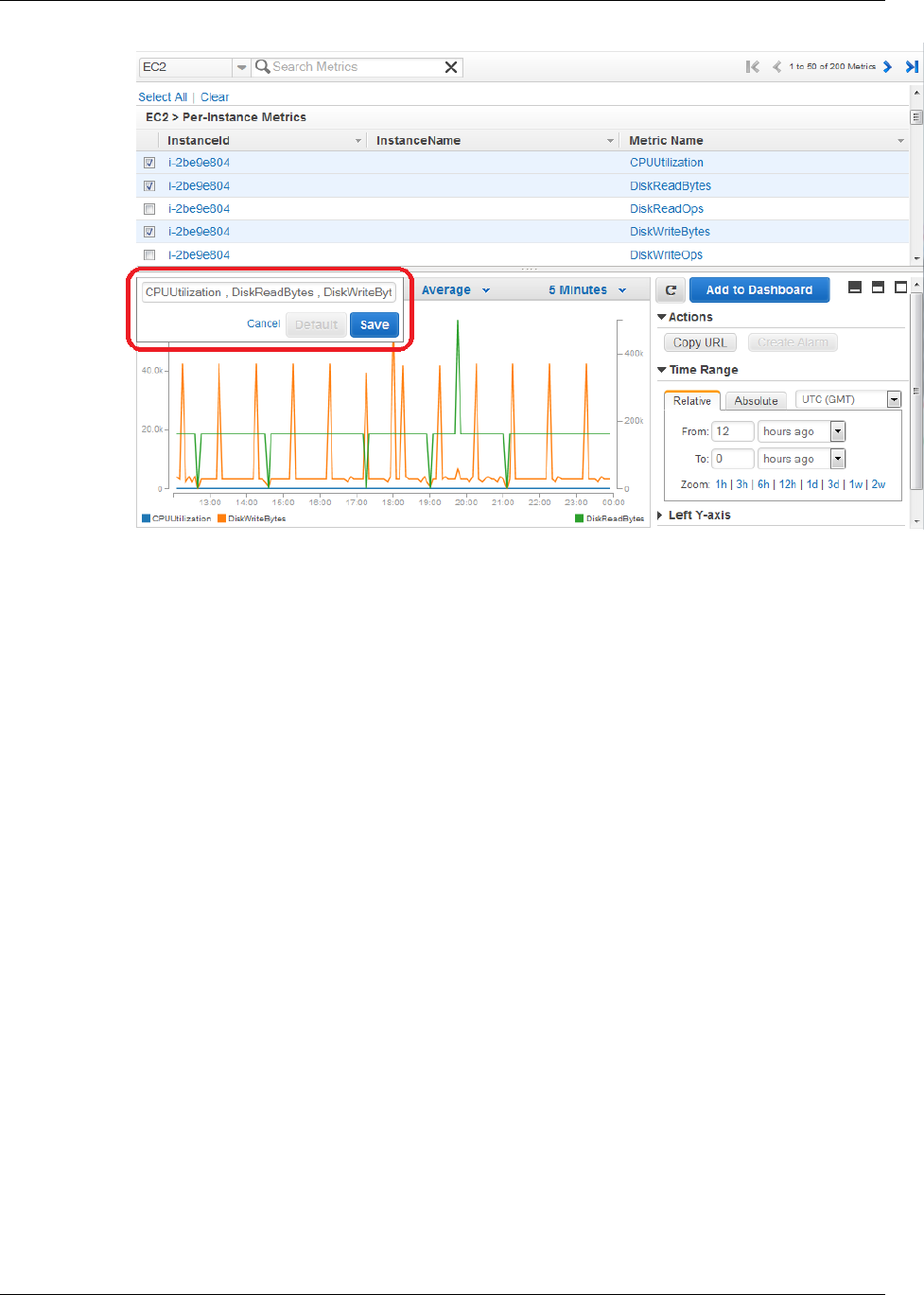Zoom graph to 3d

pos(833,484)
